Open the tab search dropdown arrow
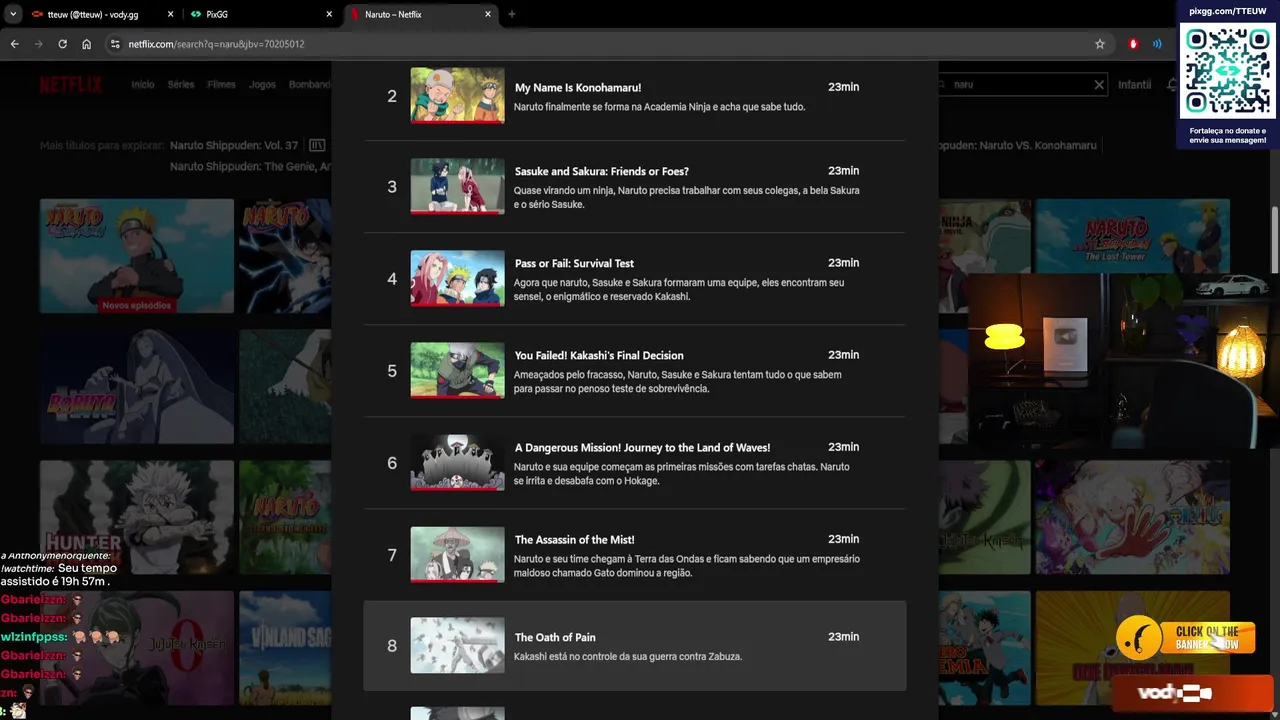The image size is (1280, 720). coord(13,14)
